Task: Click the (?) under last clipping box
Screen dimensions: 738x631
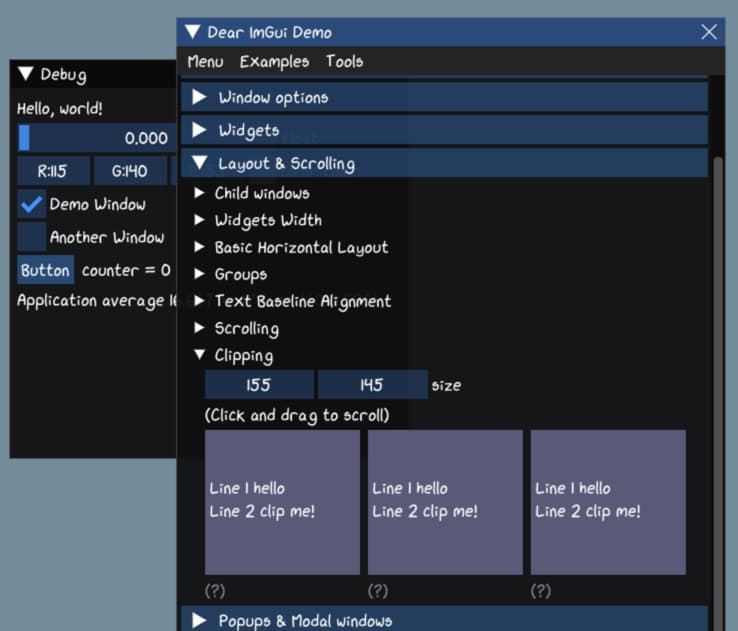Action: click(x=541, y=591)
